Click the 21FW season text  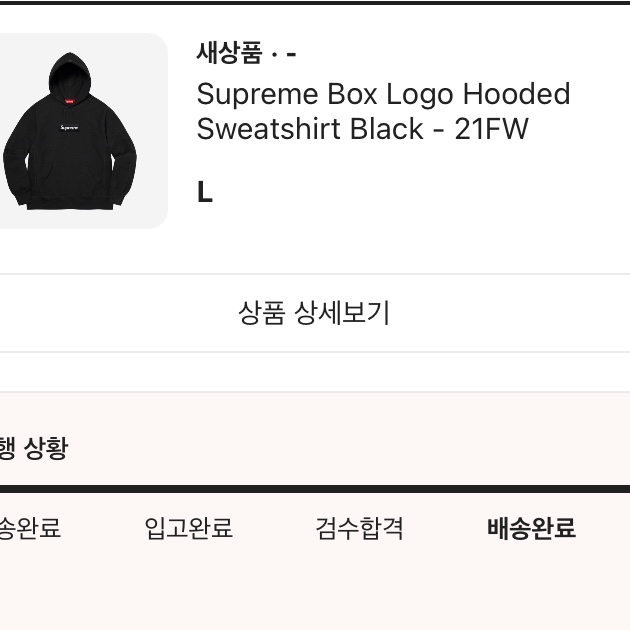coord(491,129)
